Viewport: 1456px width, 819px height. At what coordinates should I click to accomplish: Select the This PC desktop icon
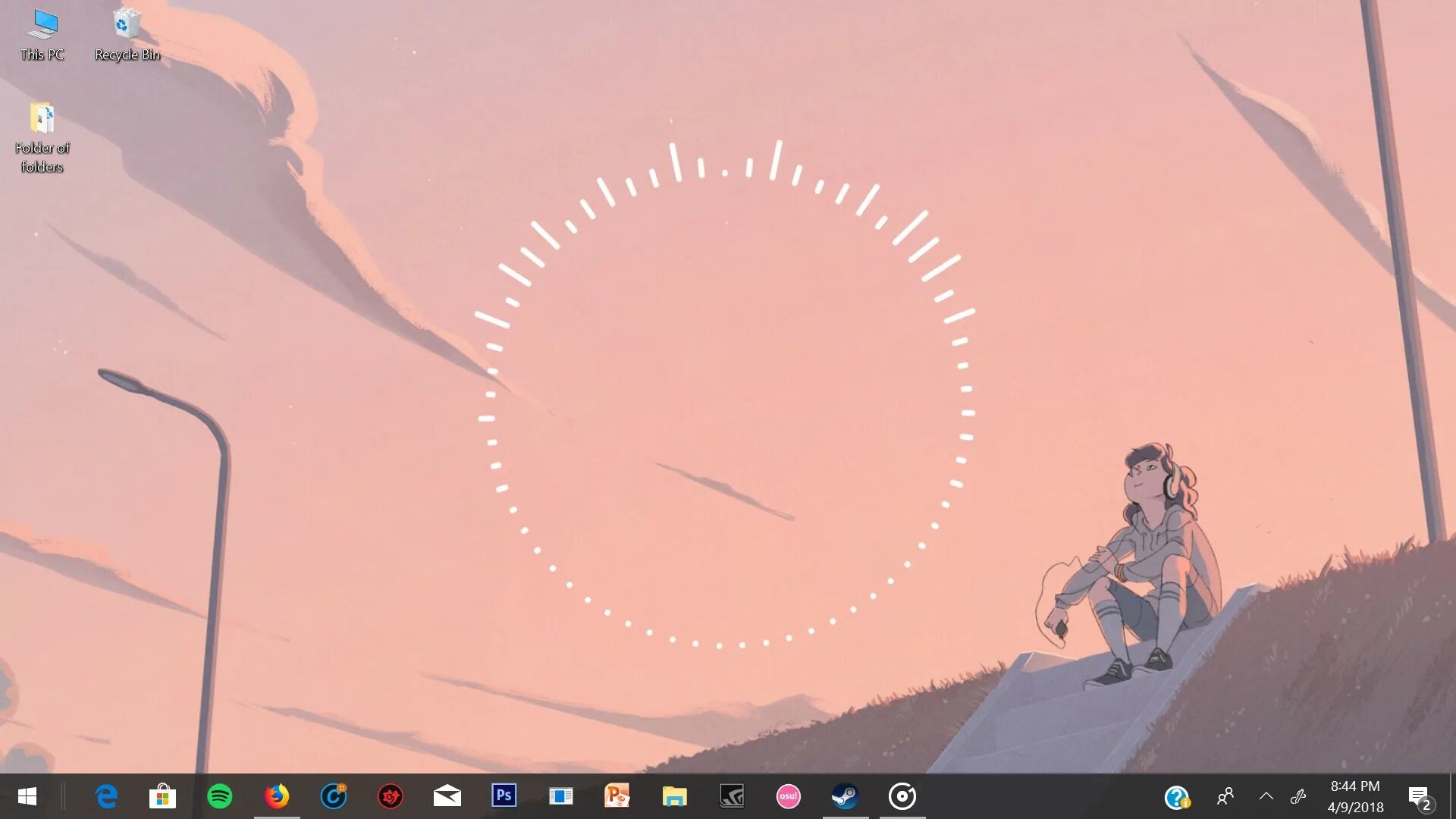click(42, 35)
